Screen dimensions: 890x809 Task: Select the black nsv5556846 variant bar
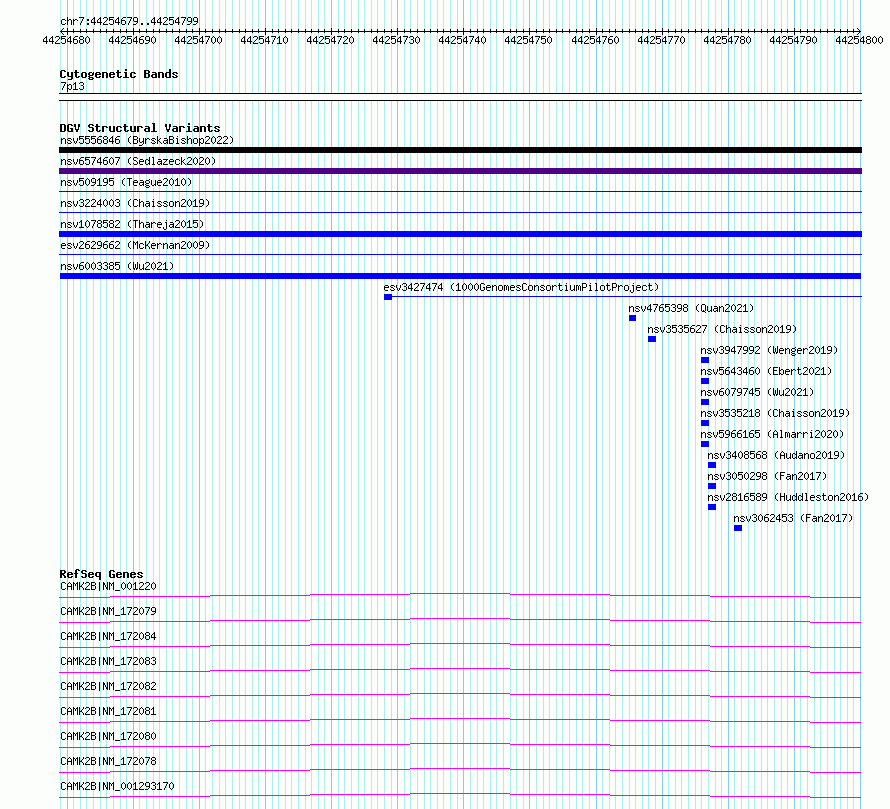pyautogui.click(x=460, y=150)
